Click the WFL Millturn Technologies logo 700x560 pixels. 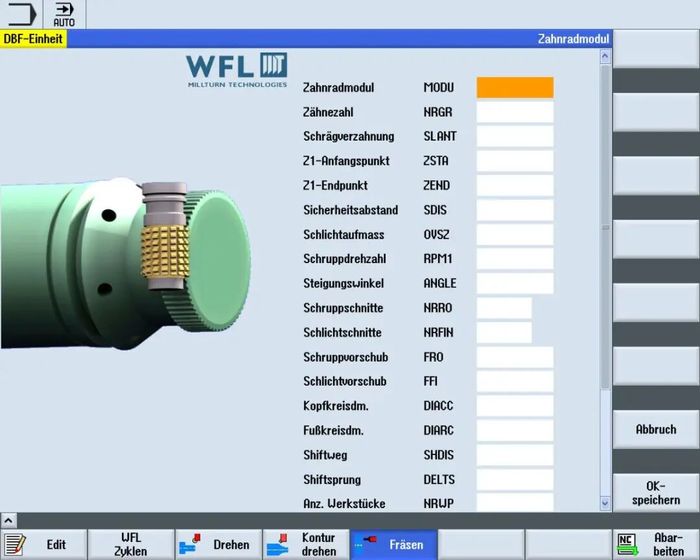click(x=236, y=71)
